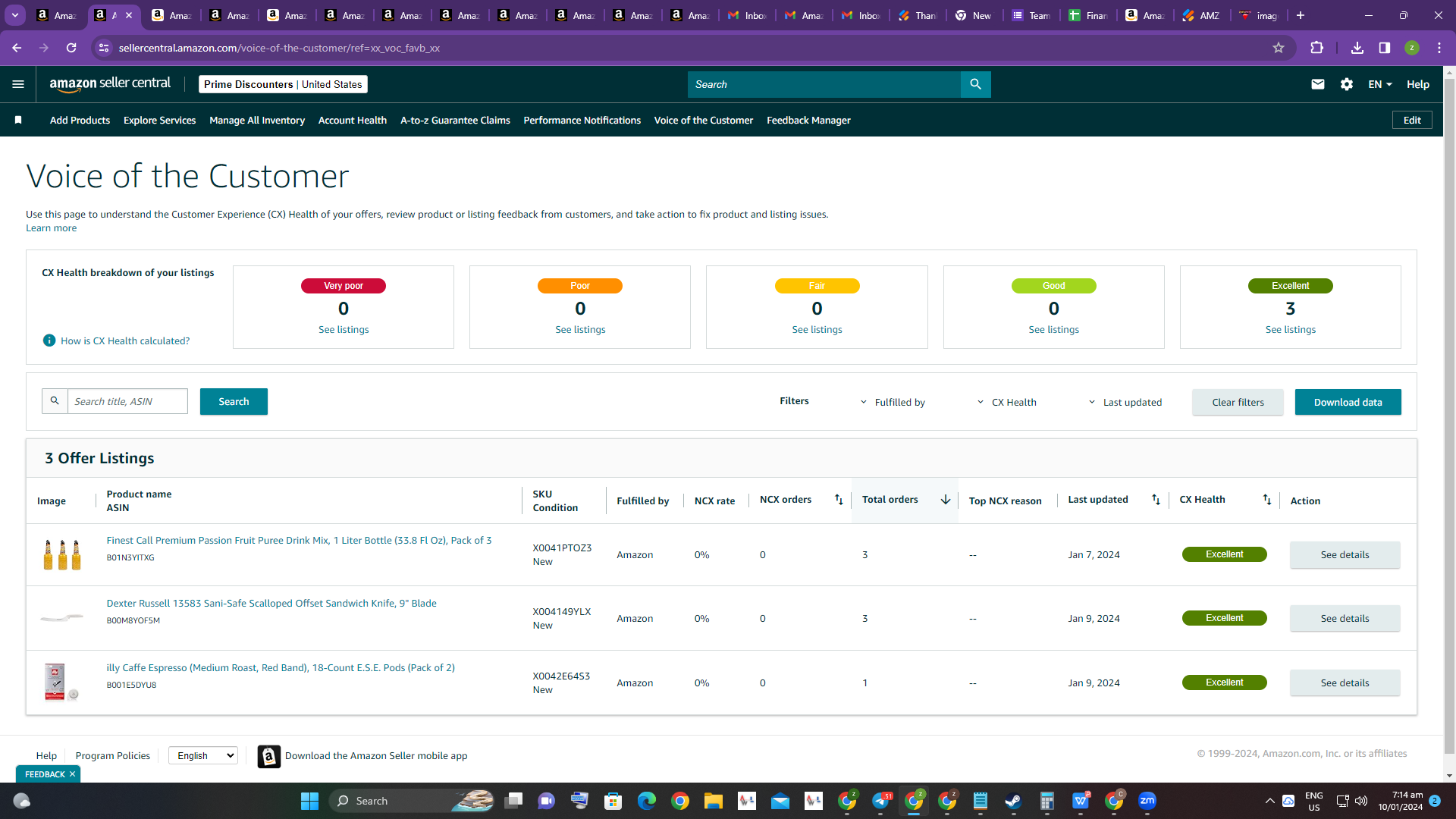Open Manage All Inventory menu item
1456x819 pixels.
pos(257,120)
